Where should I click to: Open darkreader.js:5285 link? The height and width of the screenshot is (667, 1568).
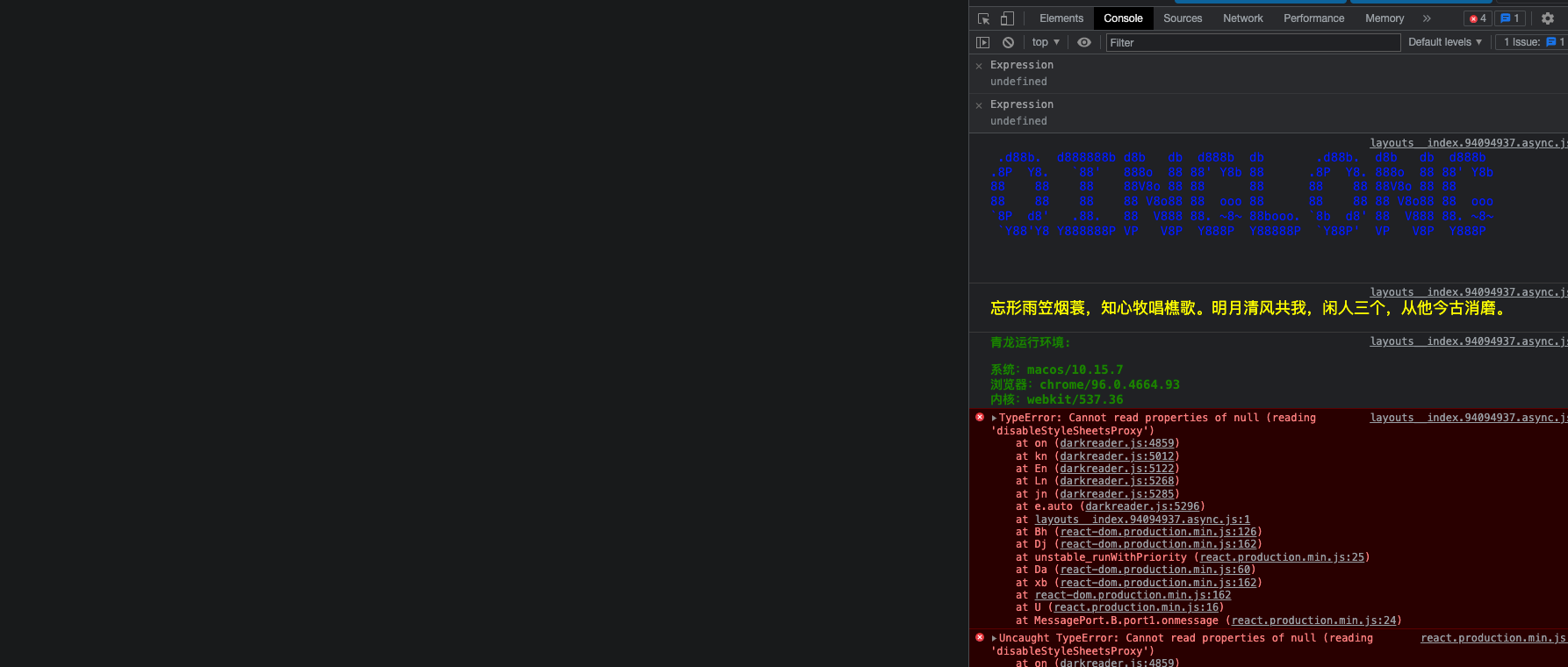1117,494
